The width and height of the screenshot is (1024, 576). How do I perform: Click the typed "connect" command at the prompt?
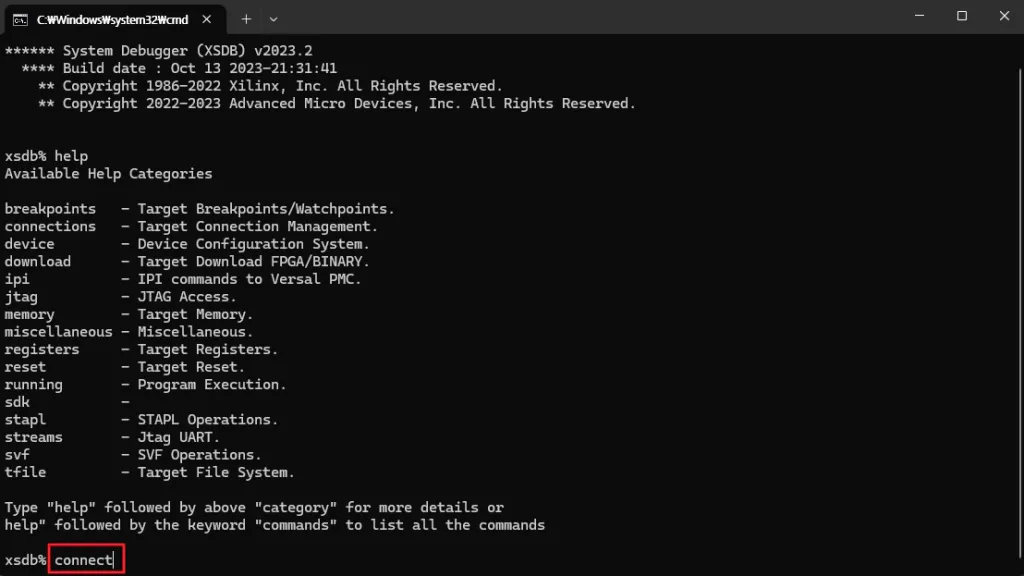point(84,560)
